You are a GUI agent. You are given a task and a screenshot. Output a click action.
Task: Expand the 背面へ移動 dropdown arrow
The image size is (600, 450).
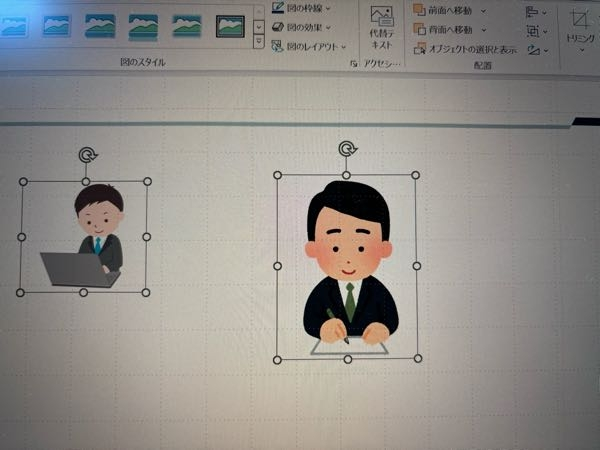click(x=484, y=30)
